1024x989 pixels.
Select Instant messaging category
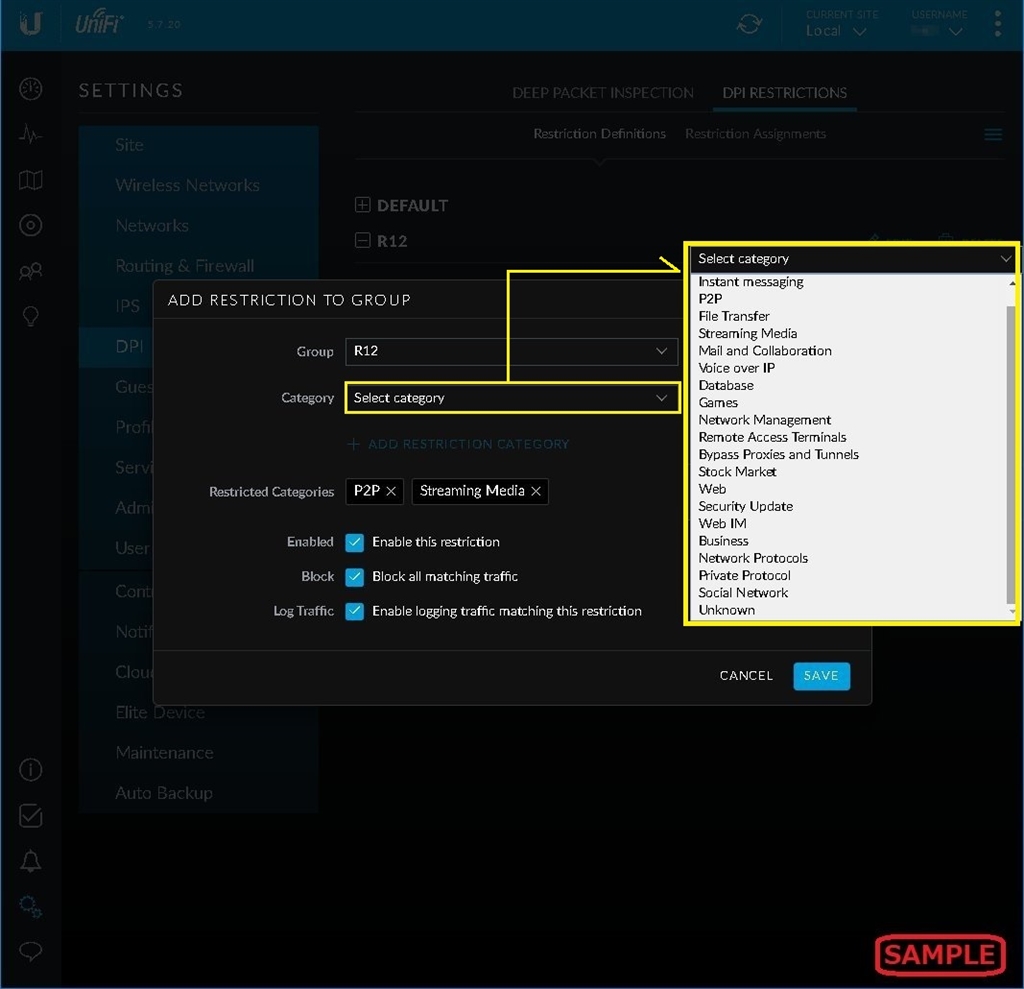click(x=751, y=282)
